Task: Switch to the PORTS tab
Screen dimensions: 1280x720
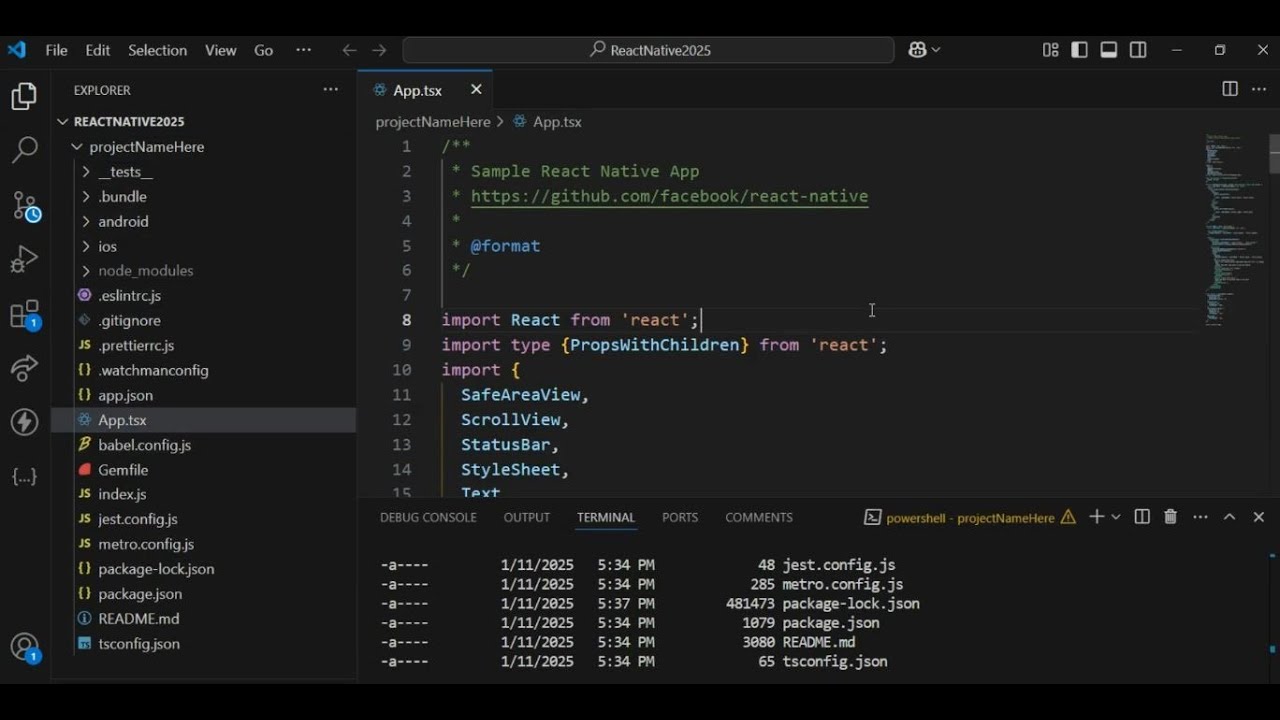Action: [x=680, y=517]
